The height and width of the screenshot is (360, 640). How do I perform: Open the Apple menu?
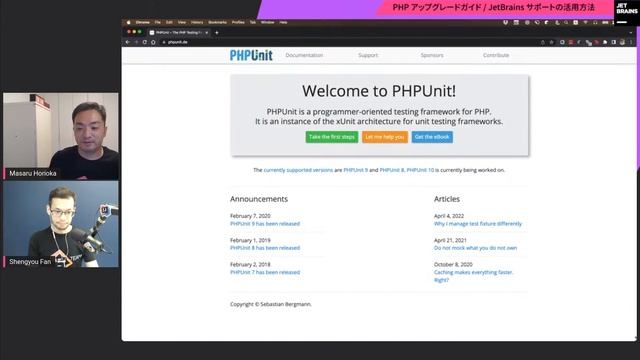pos(129,22)
